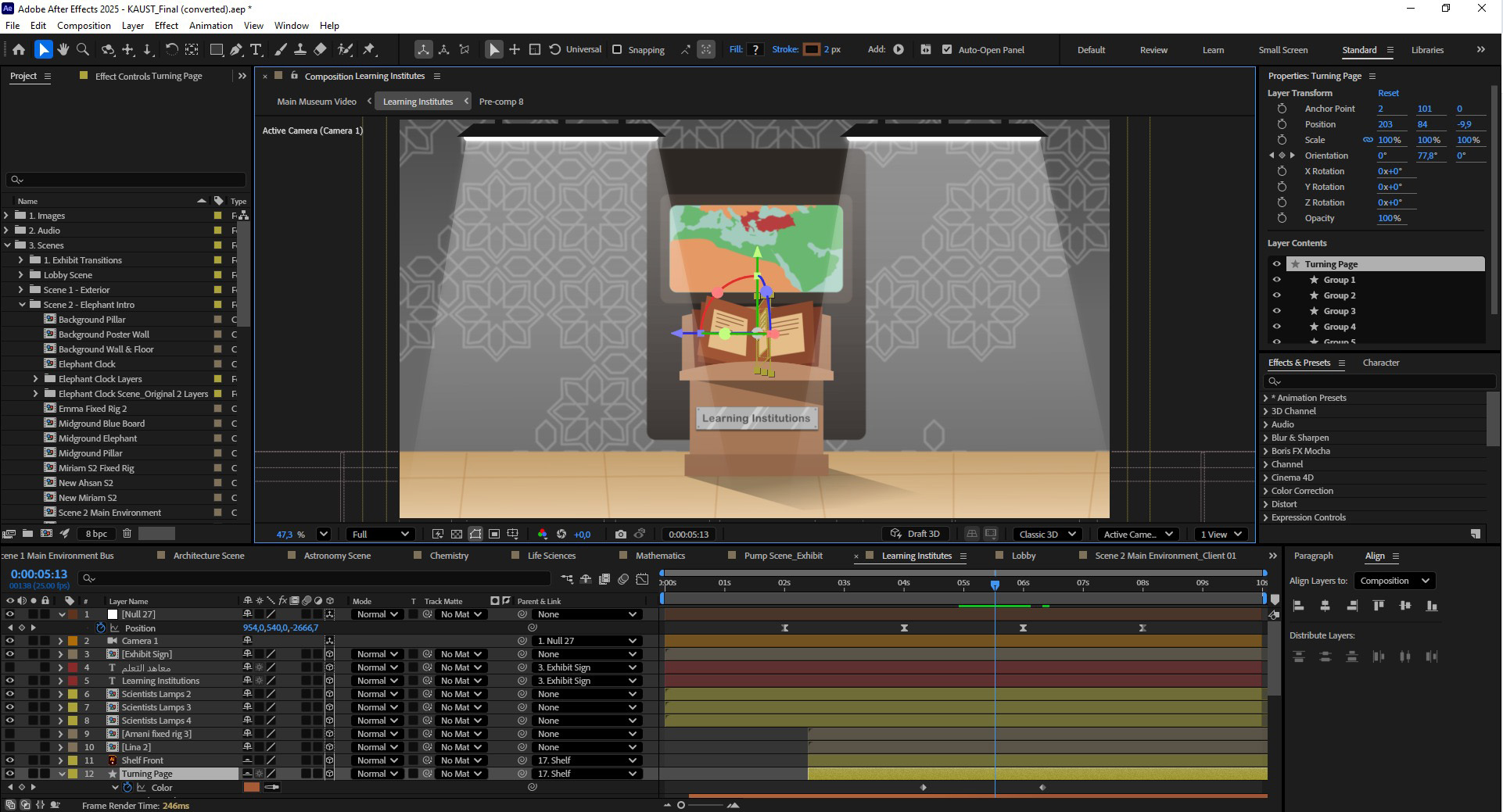Enable the Snapping checkbox

pyautogui.click(x=617, y=49)
